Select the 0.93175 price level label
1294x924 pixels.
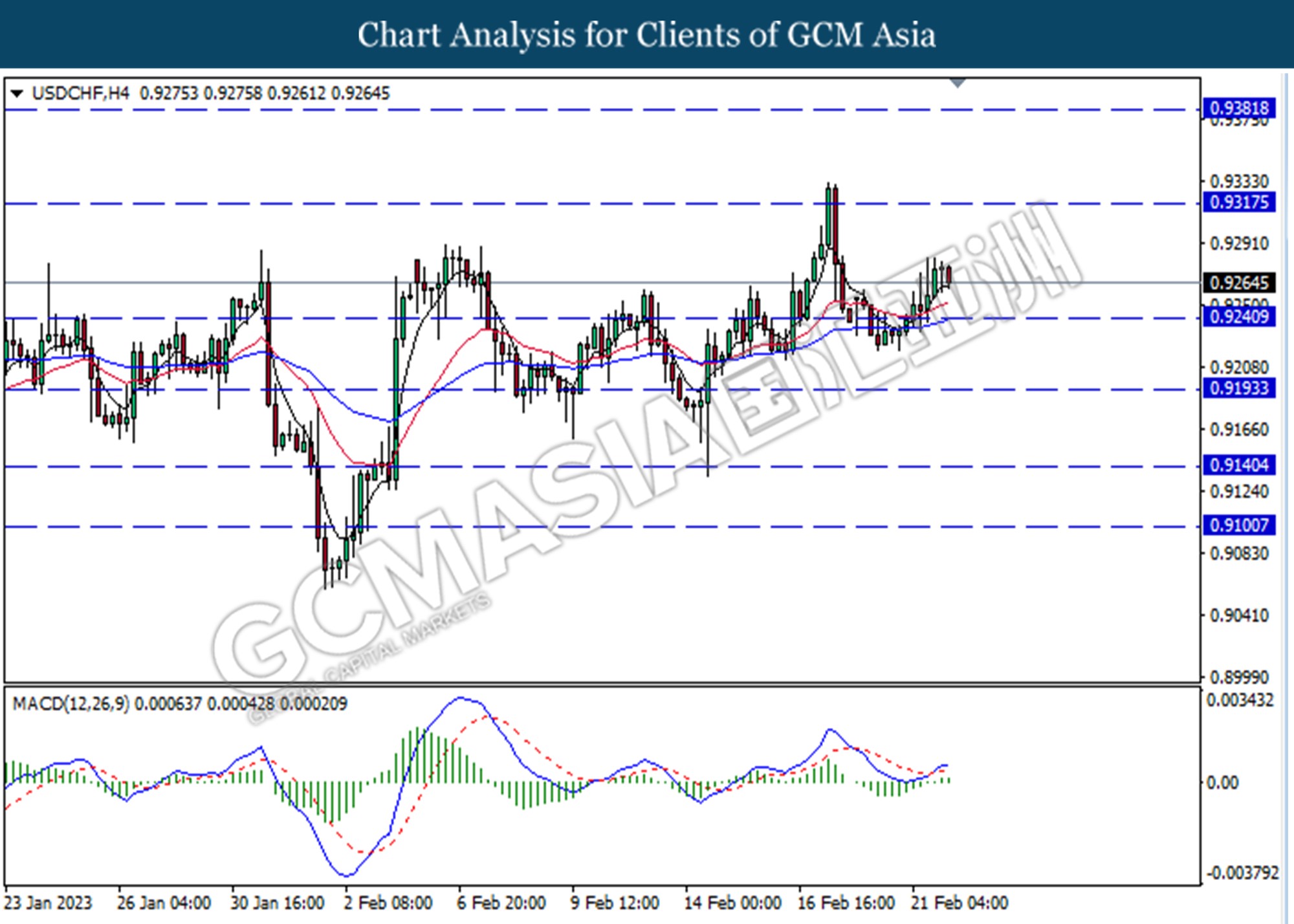(1239, 202)
